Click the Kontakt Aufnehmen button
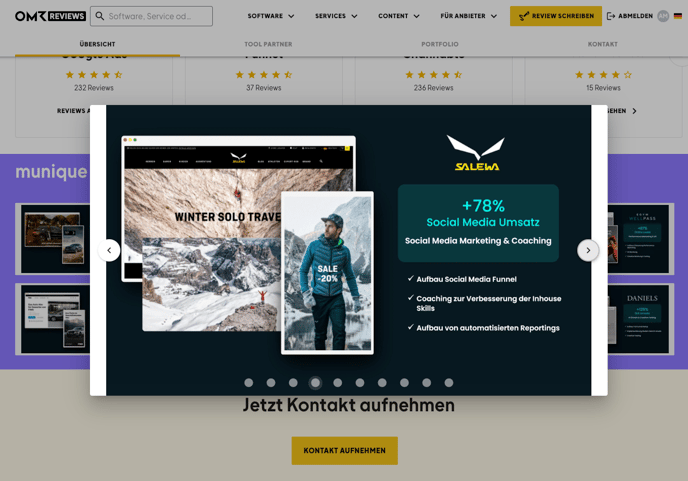This screenshot has width=688, height=481. point(344,451)
